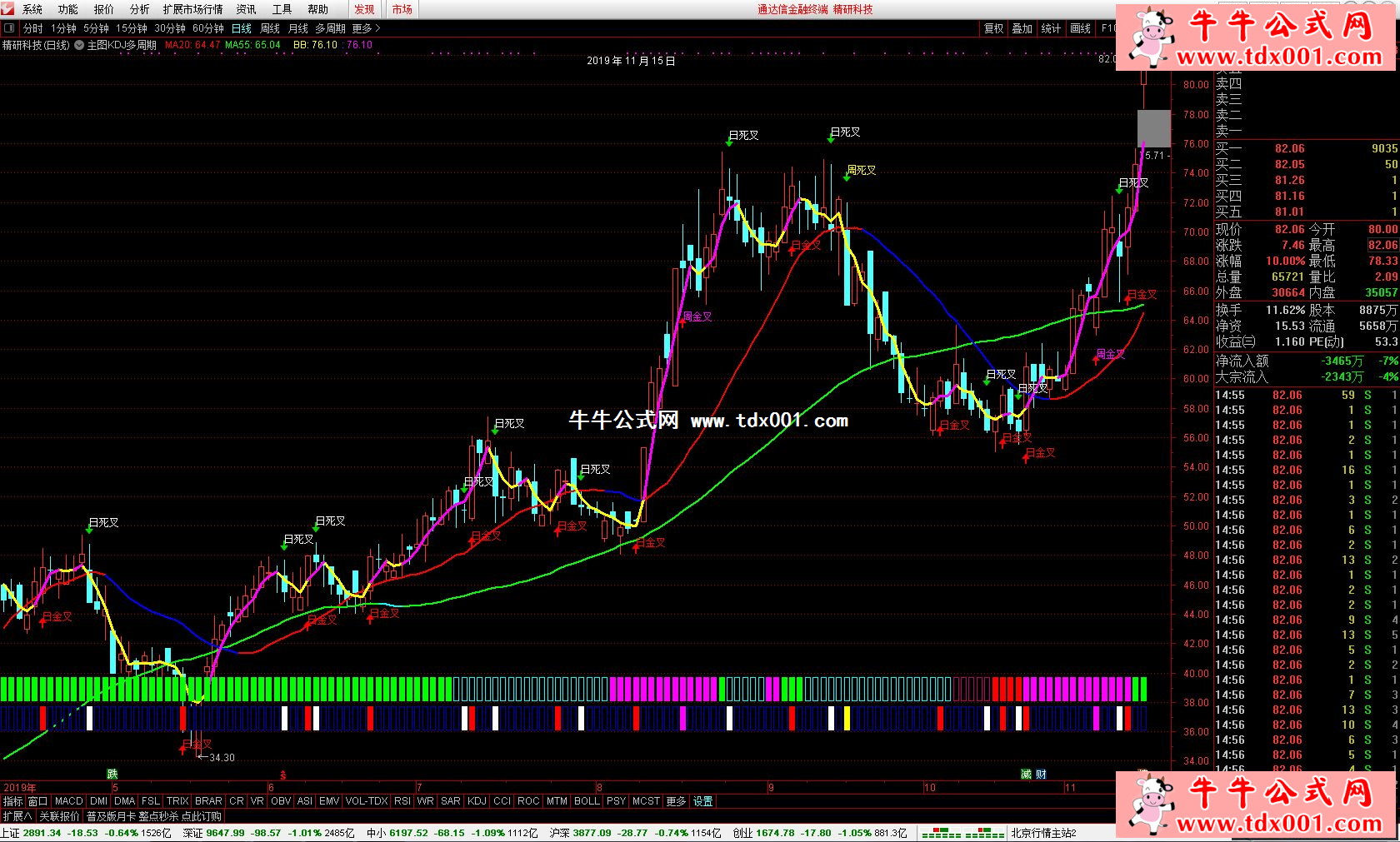Click the 财 marker near November

coord(1041,775)
